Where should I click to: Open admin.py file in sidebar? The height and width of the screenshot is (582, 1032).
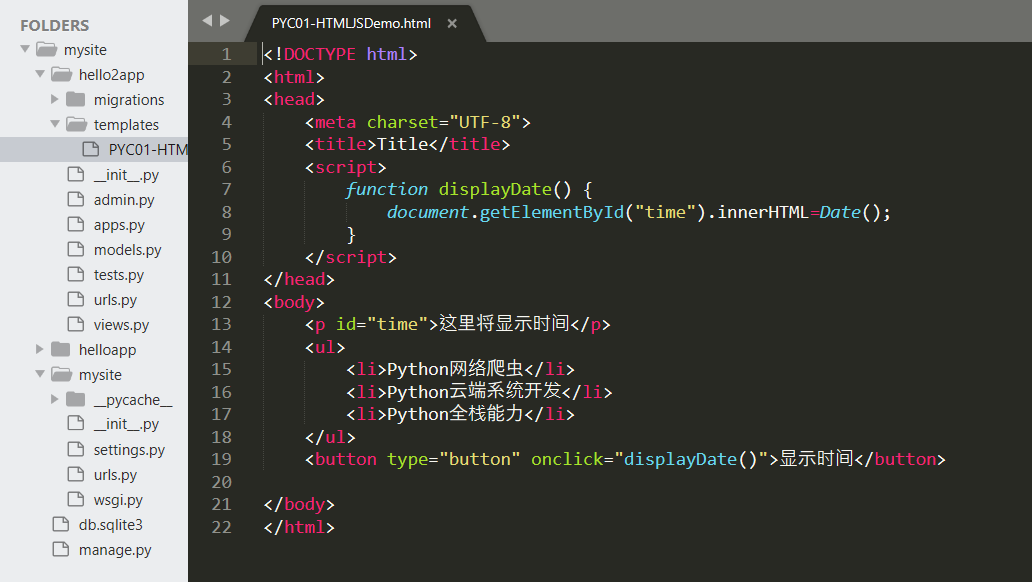click(x=124, y=199)
